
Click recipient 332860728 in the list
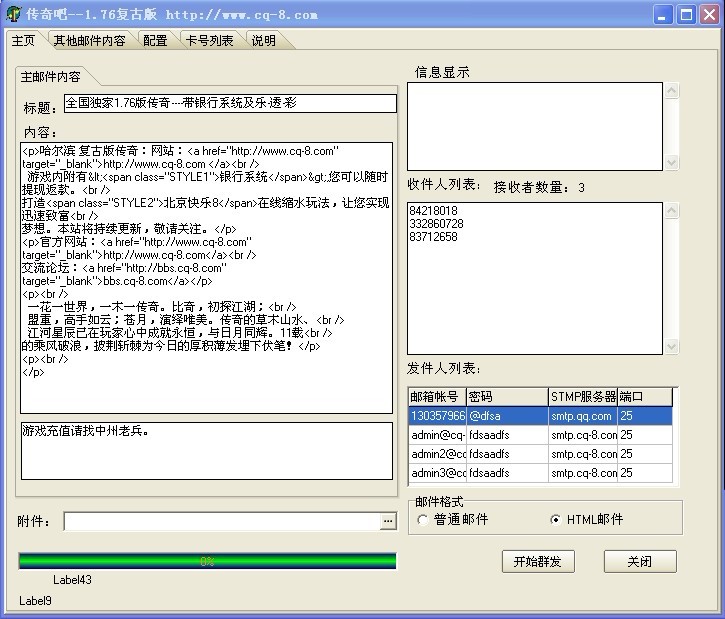pos(434,224)
